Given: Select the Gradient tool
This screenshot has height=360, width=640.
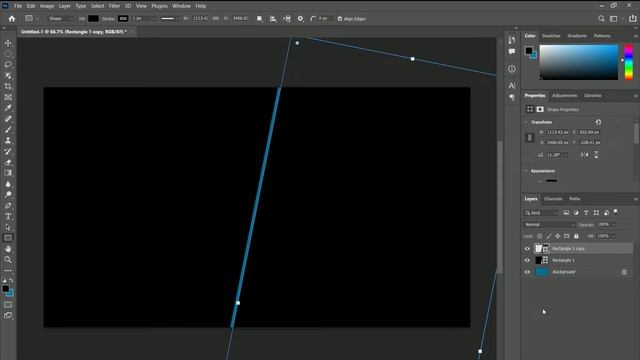Looking at the screenshot, I should [x=8, y=173].
